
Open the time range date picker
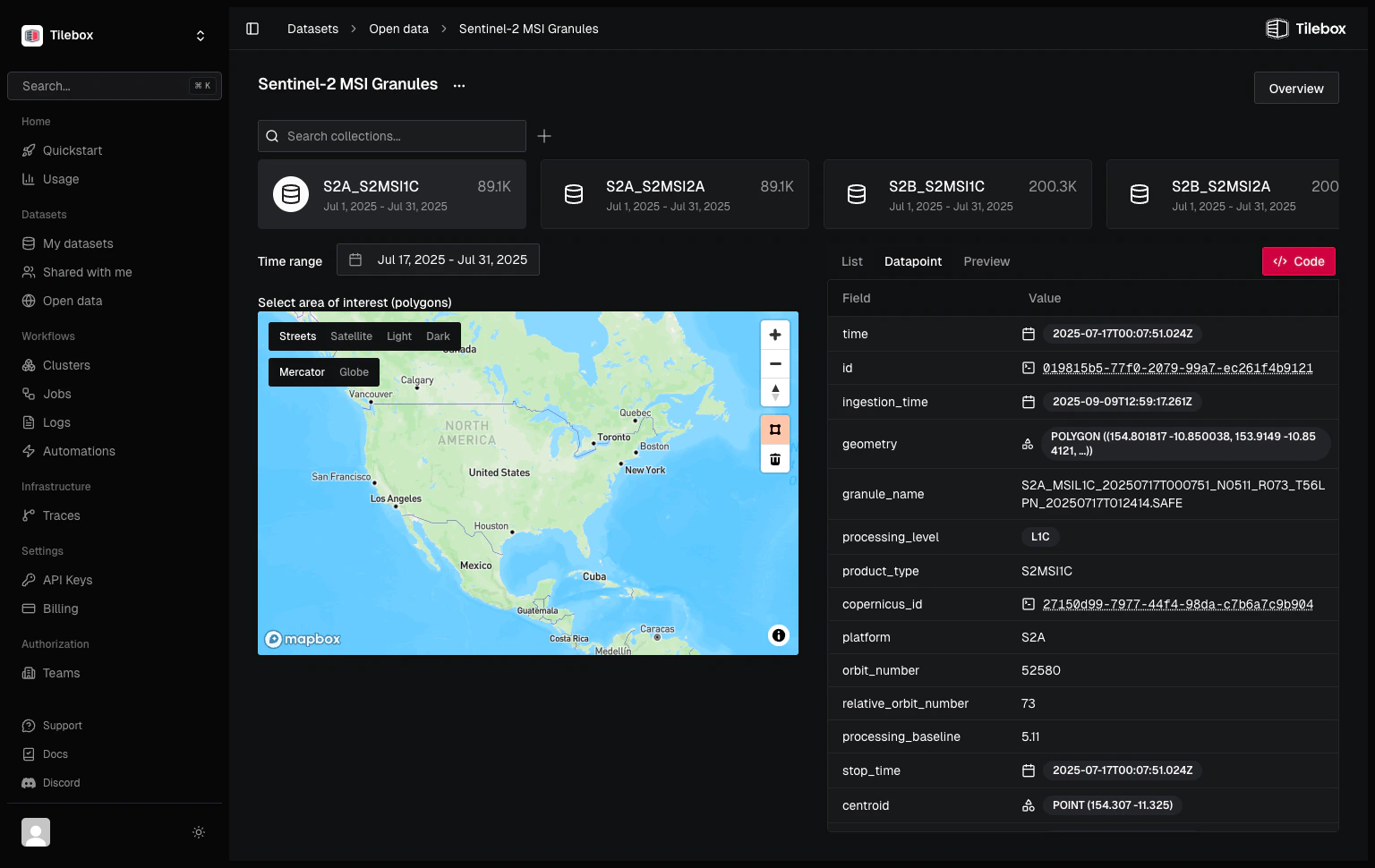438,260
